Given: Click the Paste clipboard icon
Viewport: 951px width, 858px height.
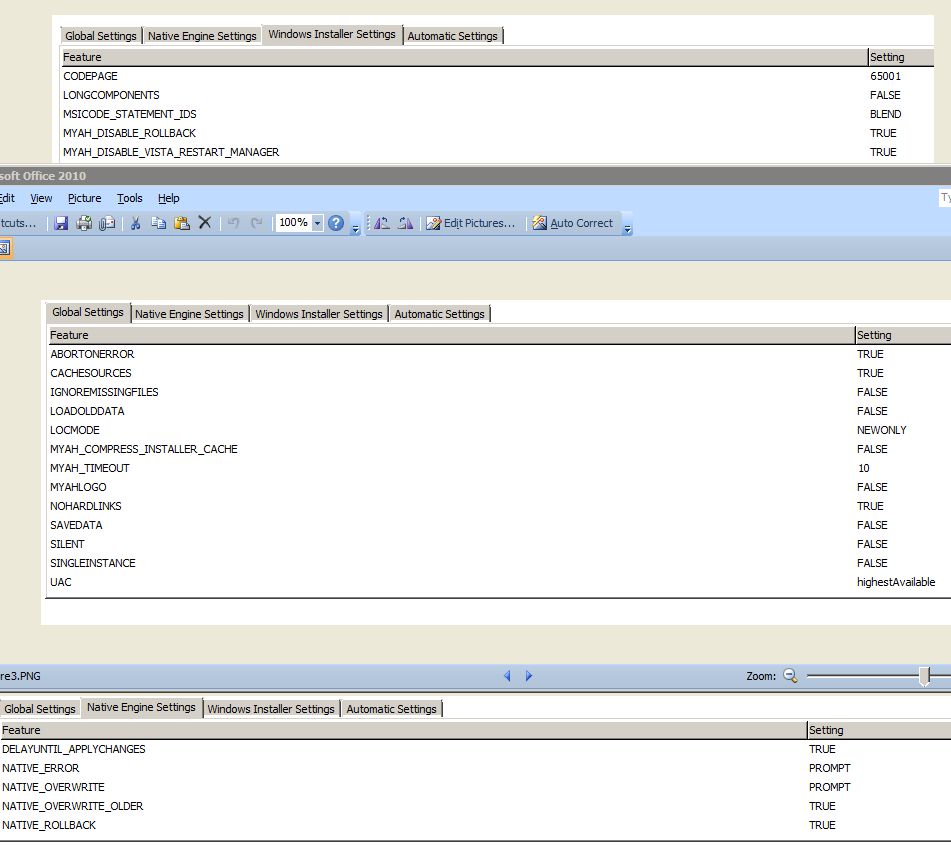Looking at the screenshot, I should (x=182, y=223).
